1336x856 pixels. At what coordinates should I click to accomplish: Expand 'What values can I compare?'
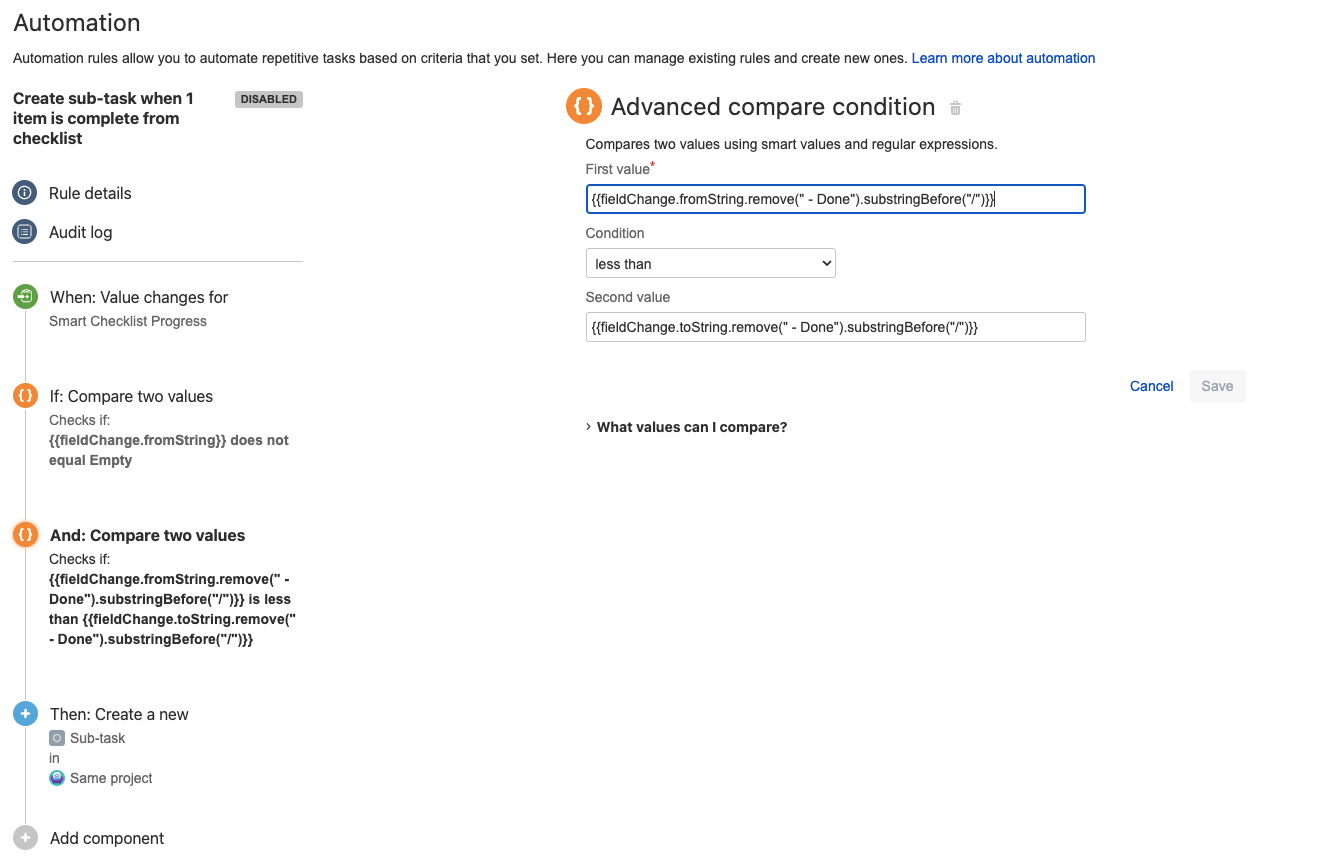coord(691,427)
